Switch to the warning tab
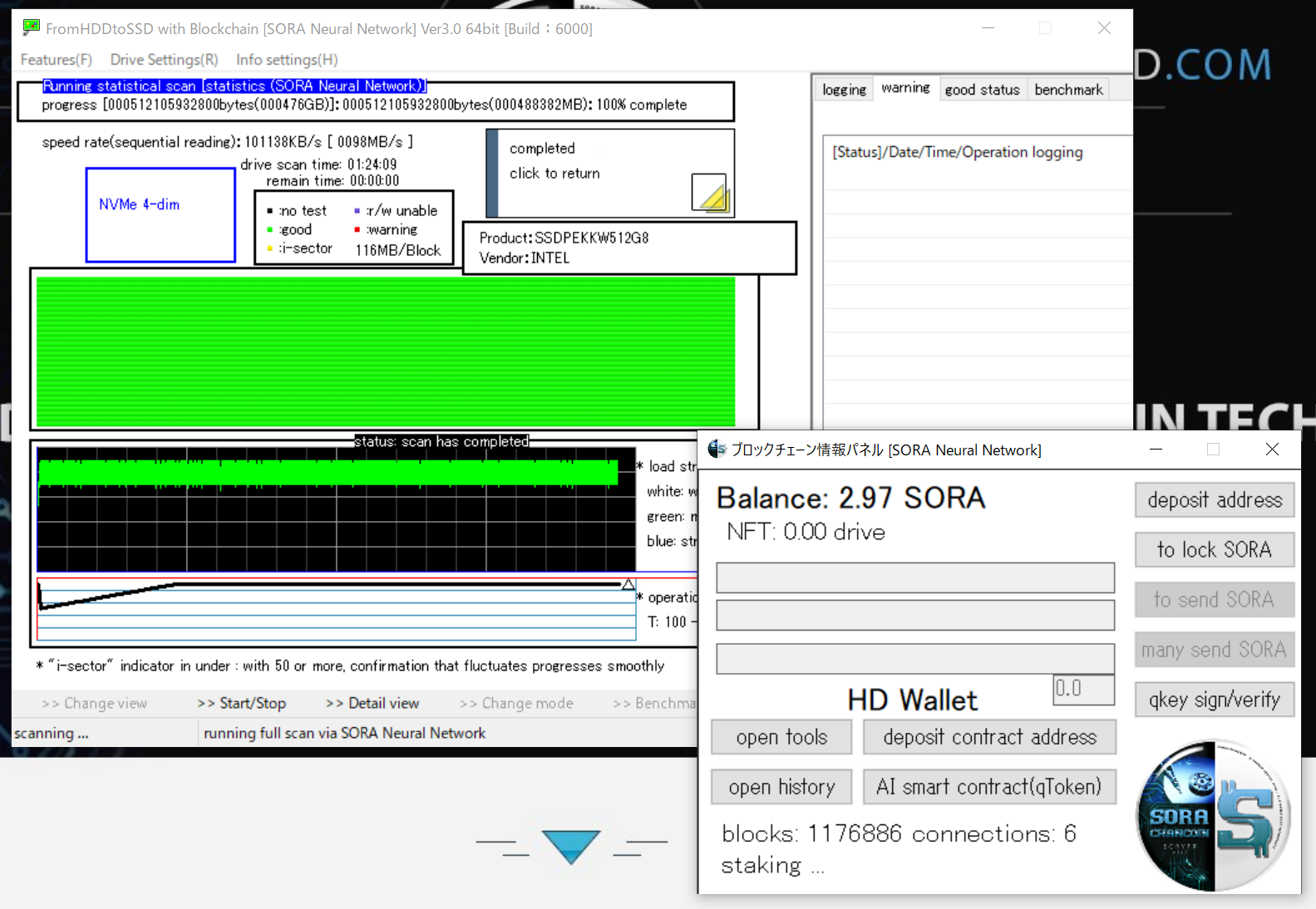 click(x=905, y=88)
